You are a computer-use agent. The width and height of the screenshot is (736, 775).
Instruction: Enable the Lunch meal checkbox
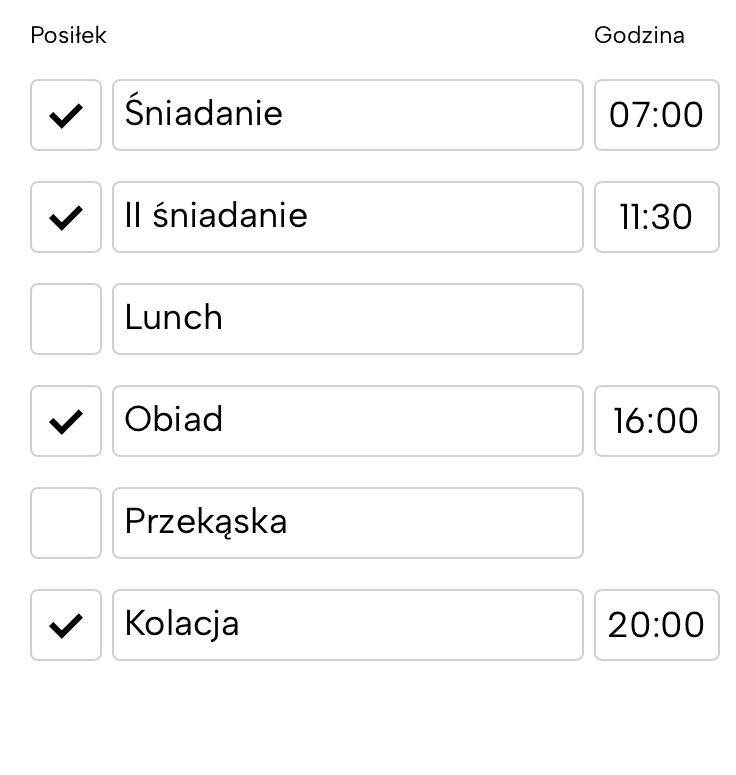coord(66,319)
